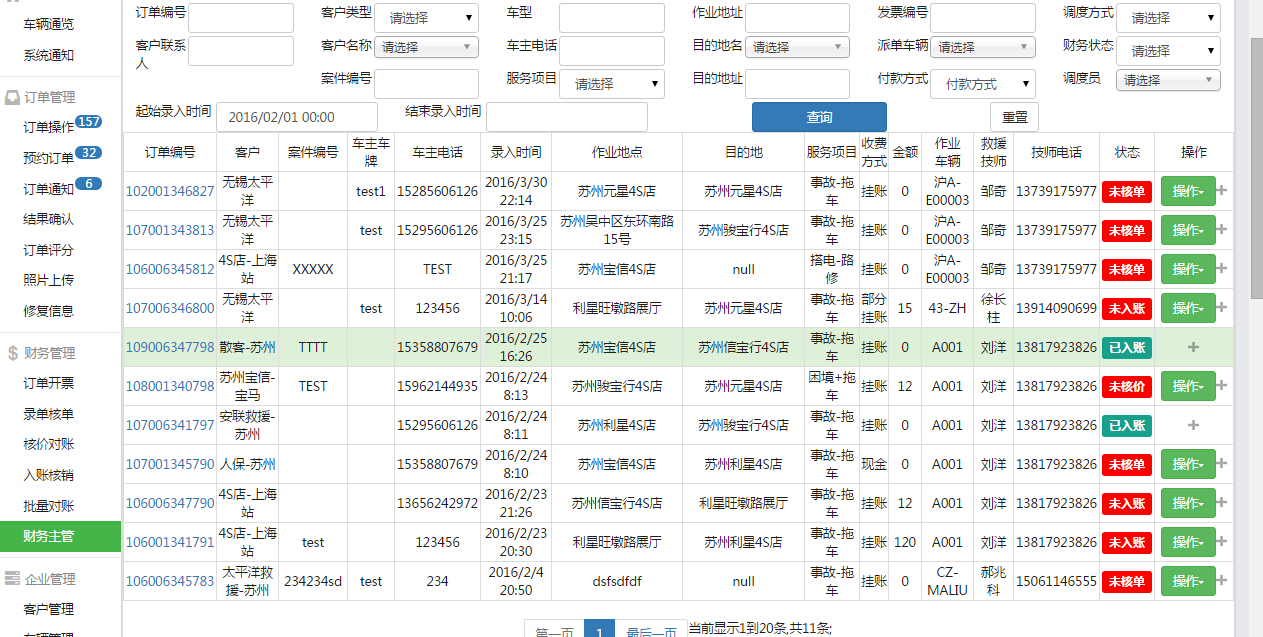Click the vertical scrollbar on the right
Viewport: 1263px width, 637px height.
click(1256, 170)
